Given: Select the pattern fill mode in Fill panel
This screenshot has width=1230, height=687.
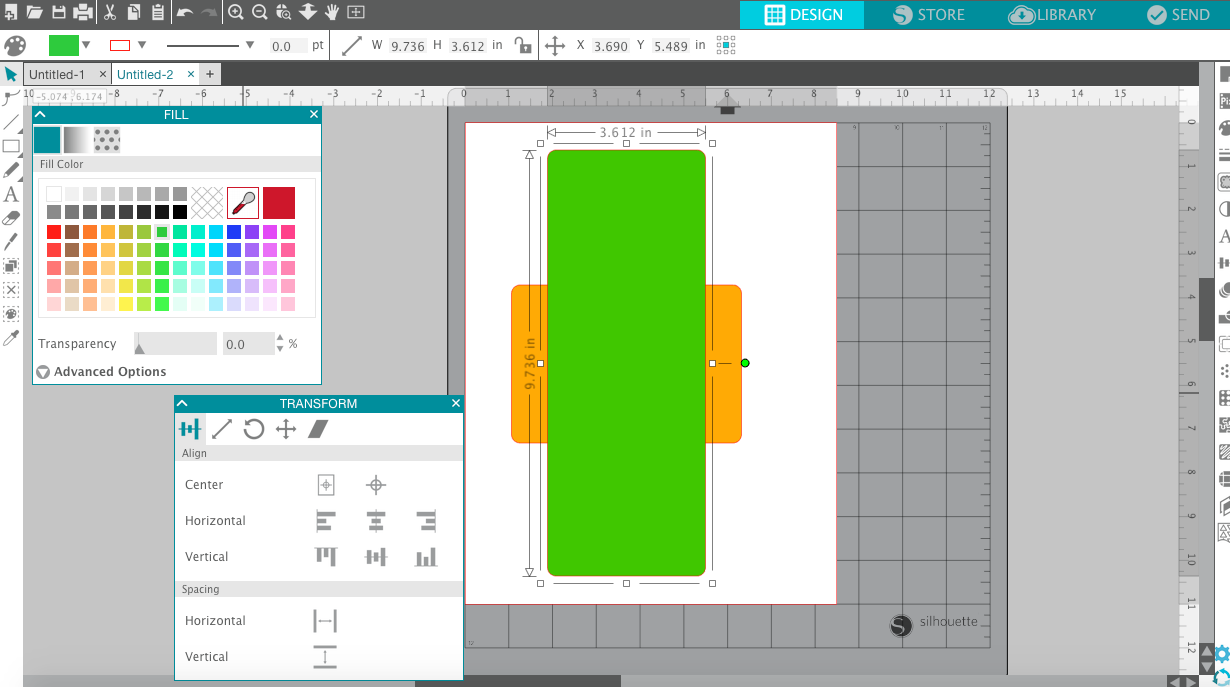Looking at the screenshot, I should point(107,139).
